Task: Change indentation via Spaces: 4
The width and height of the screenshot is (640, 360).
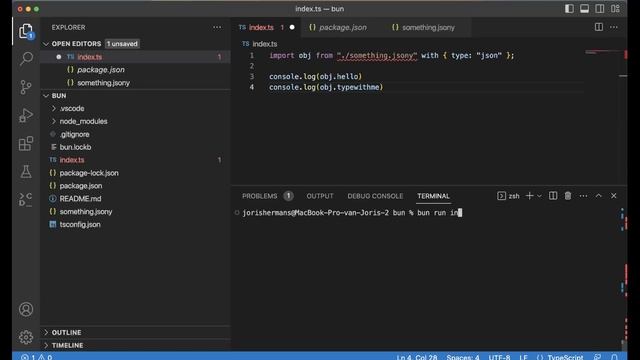Action: coord(462,357)
